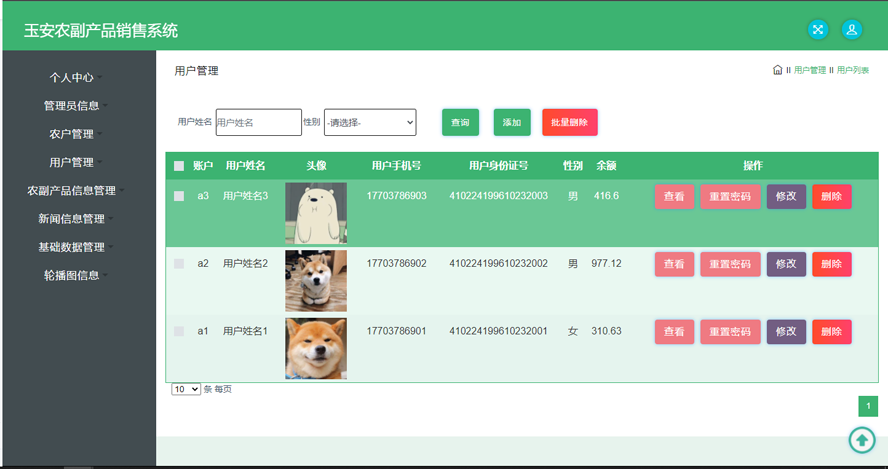The width and height of the screenshot is (888, 469).
Task: Click ID number 410224199610232001
Action: 498,331
